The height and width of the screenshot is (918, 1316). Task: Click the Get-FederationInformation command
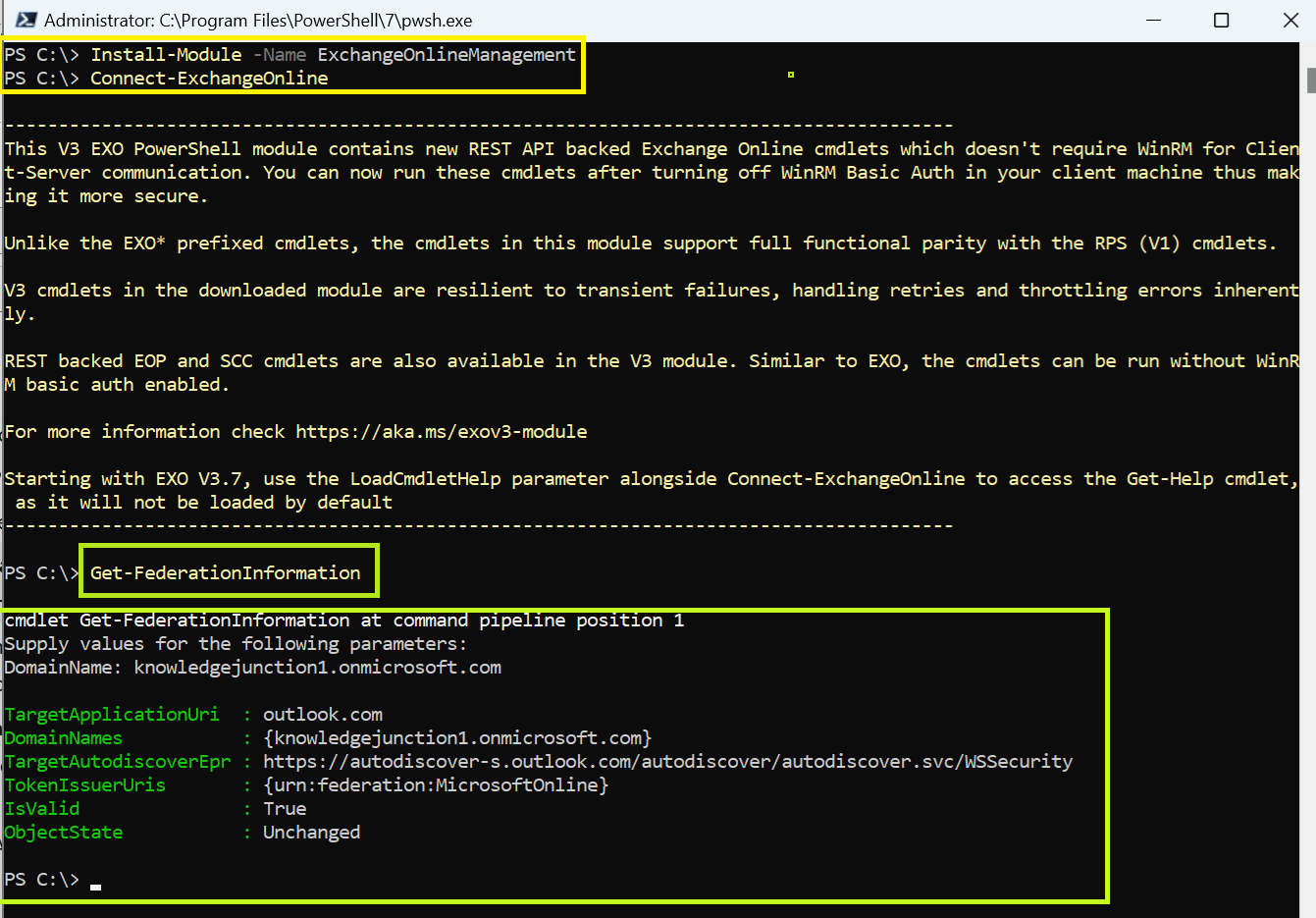pos(226,573)
